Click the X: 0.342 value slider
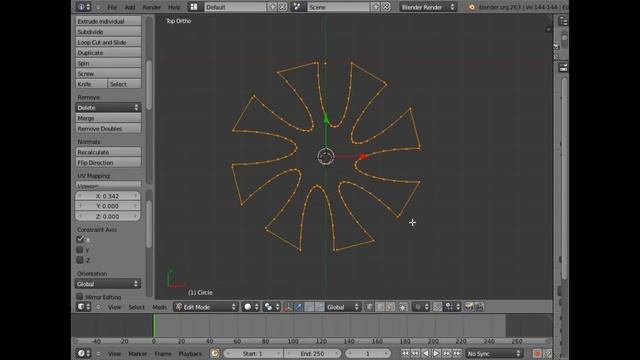Image resolution: width=640 pixels, height=360 pixels. tap(108, 196)
